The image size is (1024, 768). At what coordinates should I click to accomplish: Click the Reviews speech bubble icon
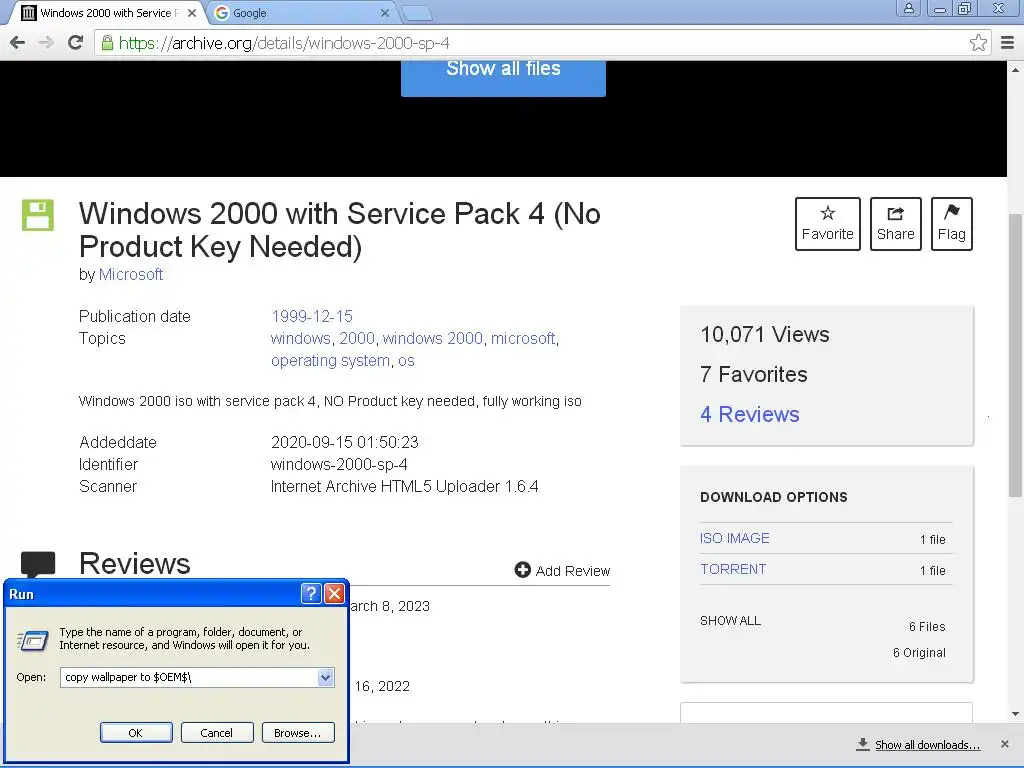pos(38,564)
